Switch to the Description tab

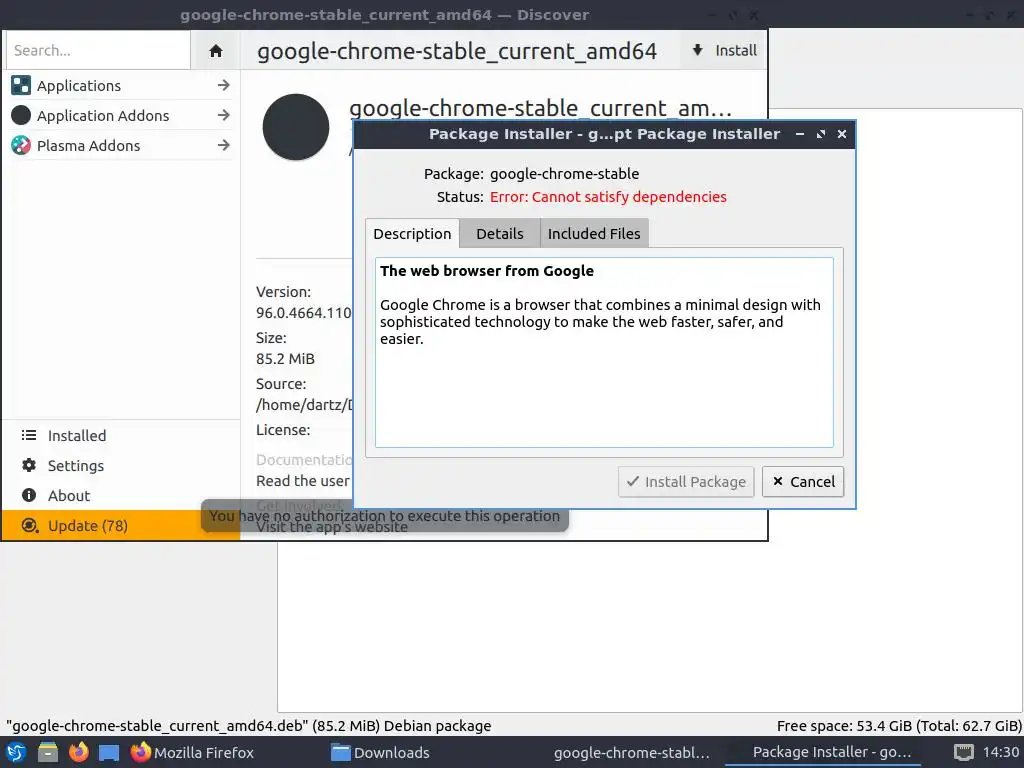point(412,234)
